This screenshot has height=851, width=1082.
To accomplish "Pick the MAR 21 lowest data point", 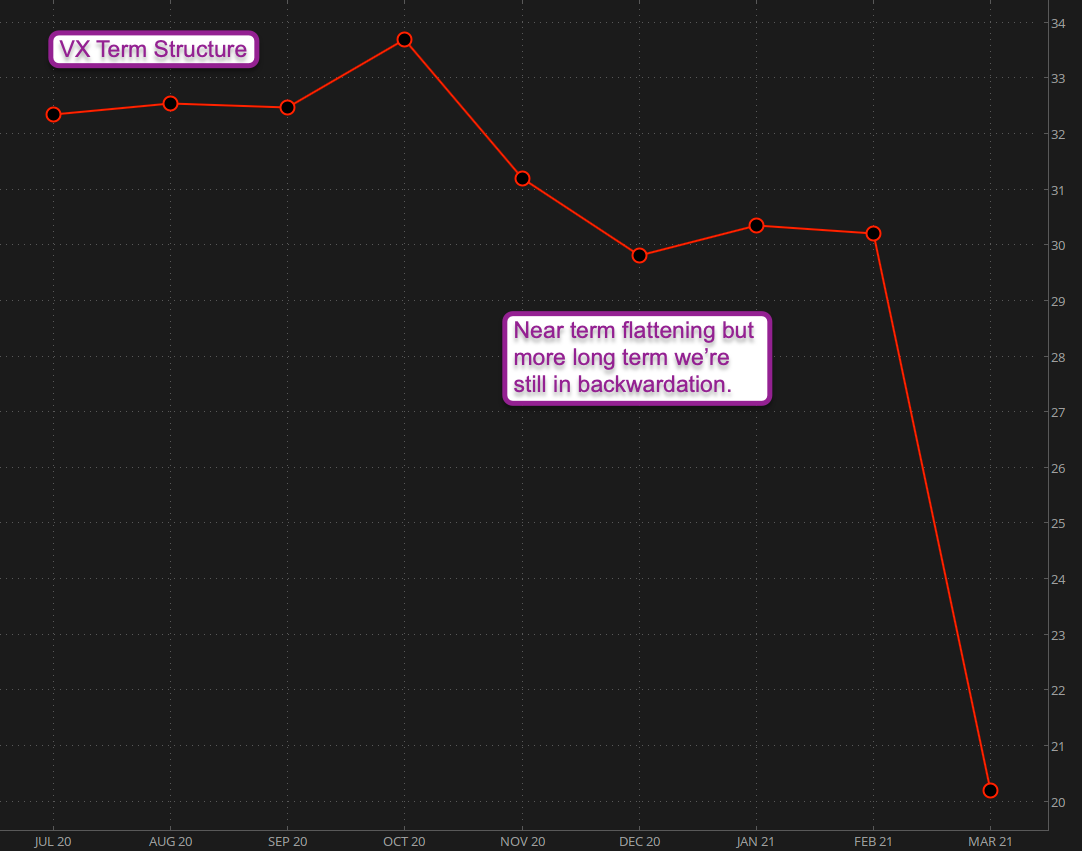I will tap(990, 790).
